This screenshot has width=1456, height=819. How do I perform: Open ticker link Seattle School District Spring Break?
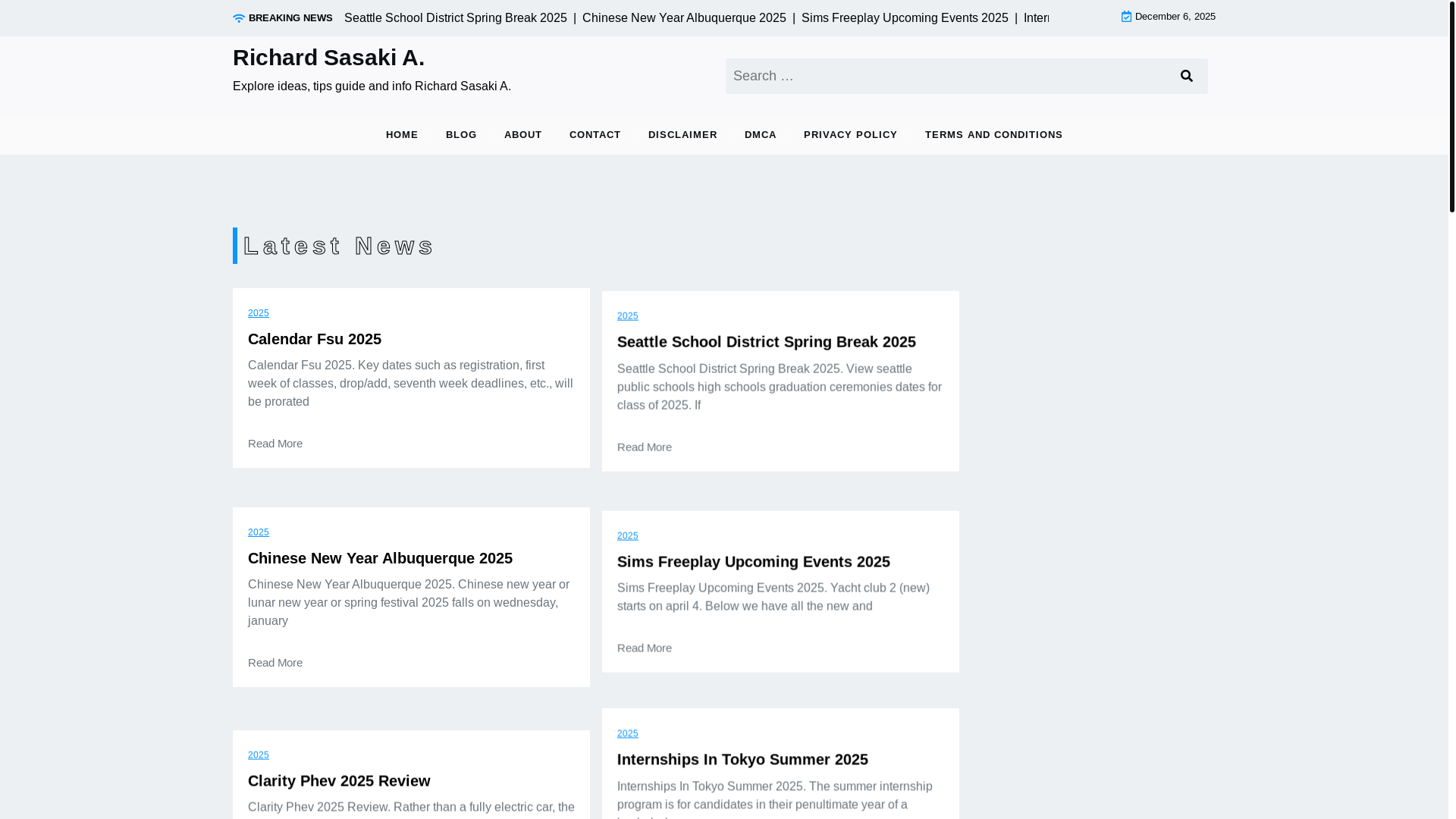(455, 18)
